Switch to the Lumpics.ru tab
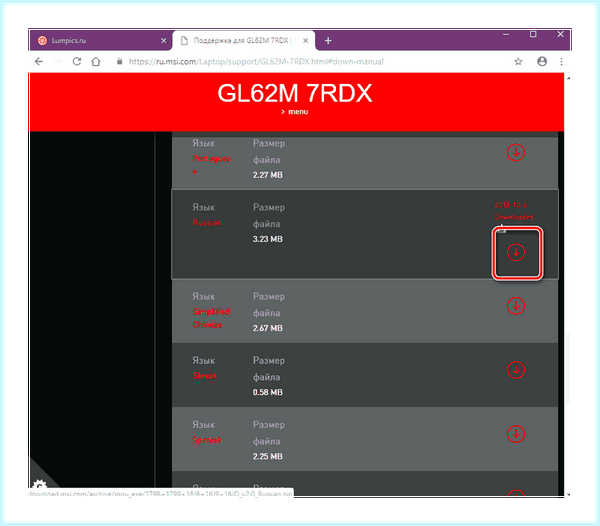The image size is (600, 526). click(x=100, y=41)
